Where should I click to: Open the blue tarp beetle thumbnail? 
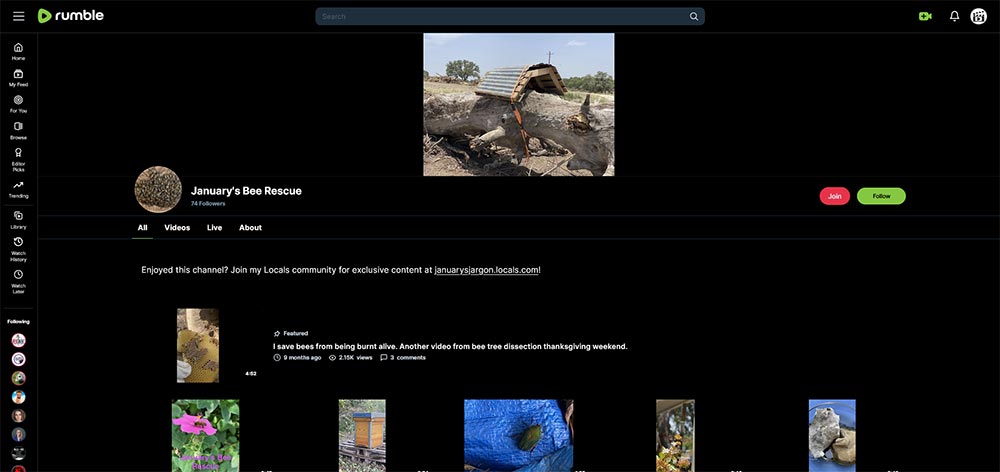pyautogui.click(x=518, y=436)
